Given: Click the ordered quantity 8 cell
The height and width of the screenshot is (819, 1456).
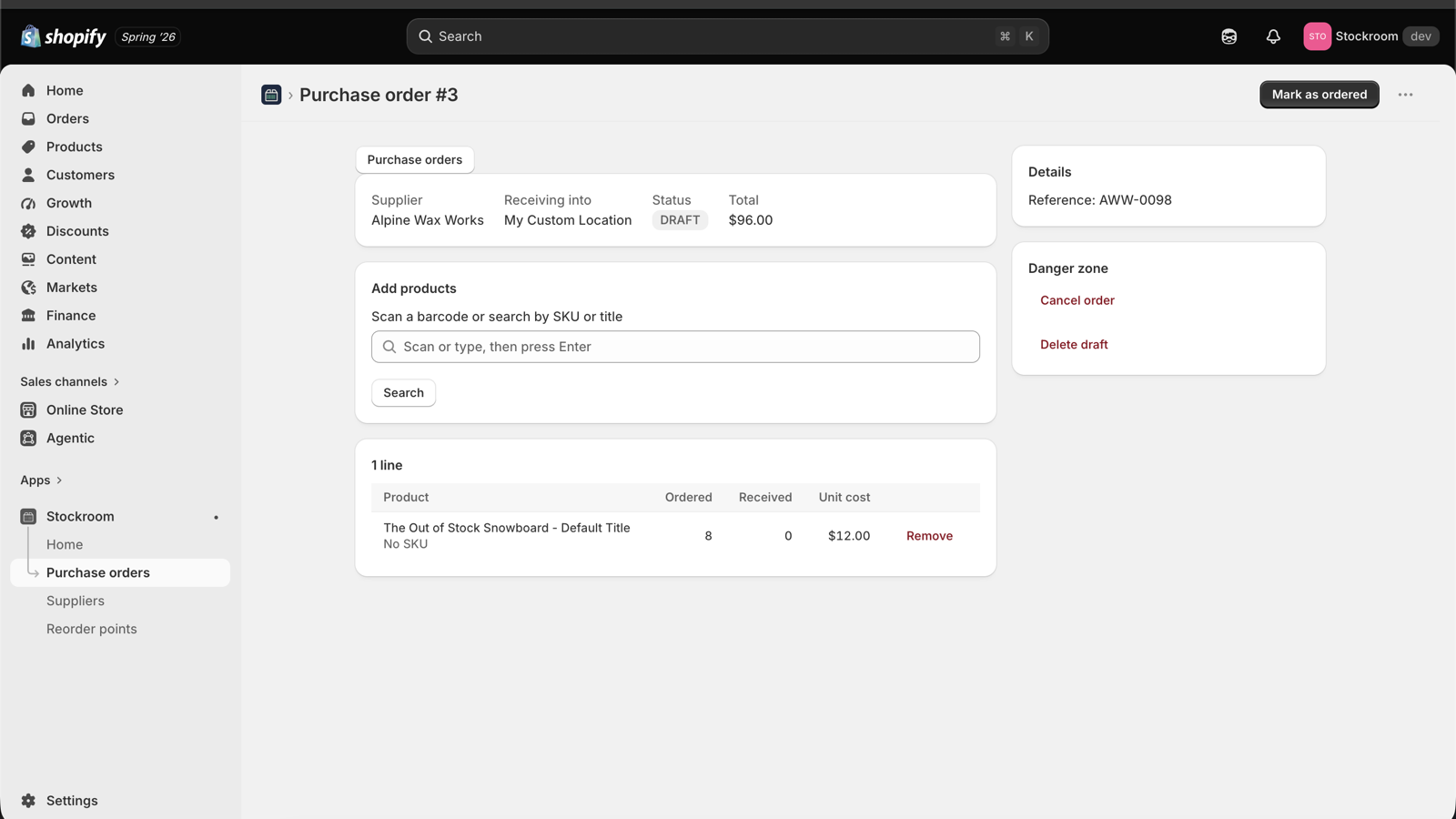Looking at the screenshot, I should (x=708, y=536).
